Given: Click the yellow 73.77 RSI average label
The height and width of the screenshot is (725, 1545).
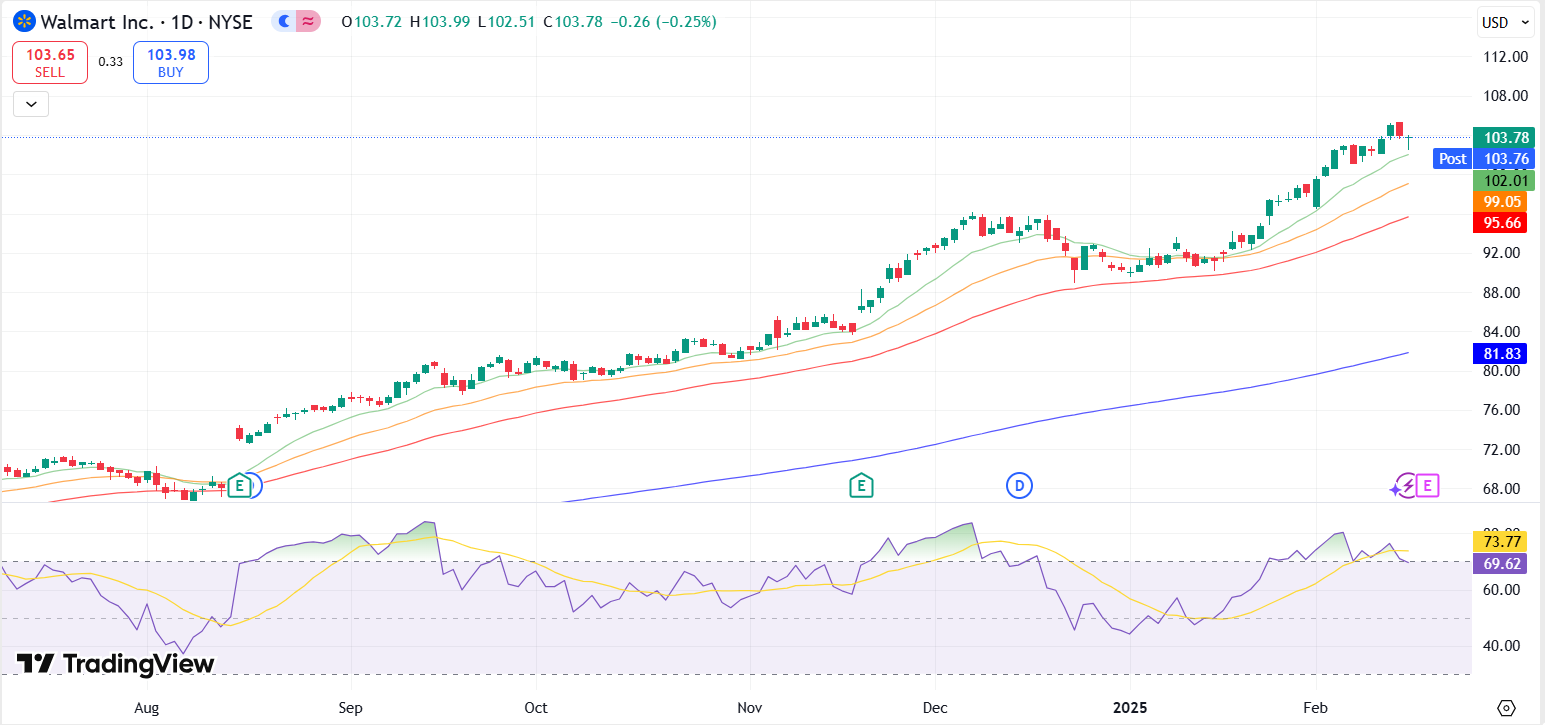Looking at the screenshot, I should [x=1500, y=542].
